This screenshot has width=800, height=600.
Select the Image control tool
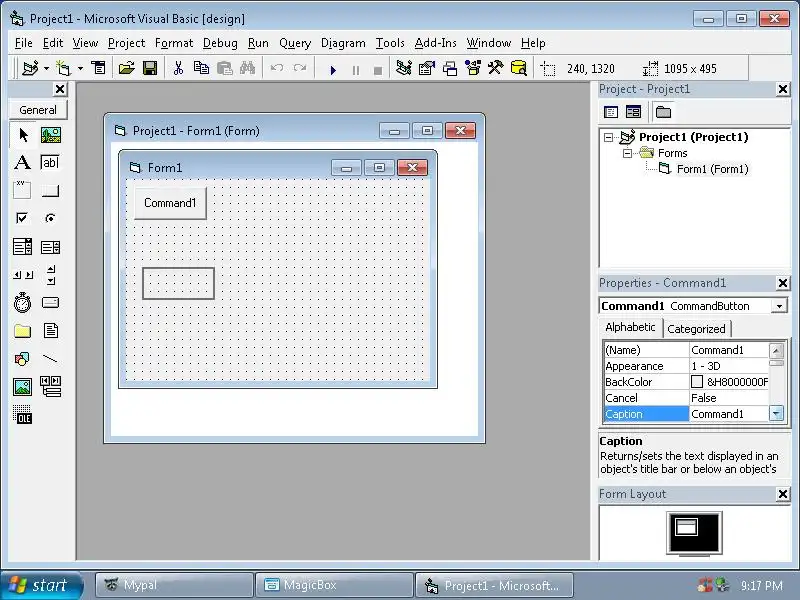coord(22,387)
